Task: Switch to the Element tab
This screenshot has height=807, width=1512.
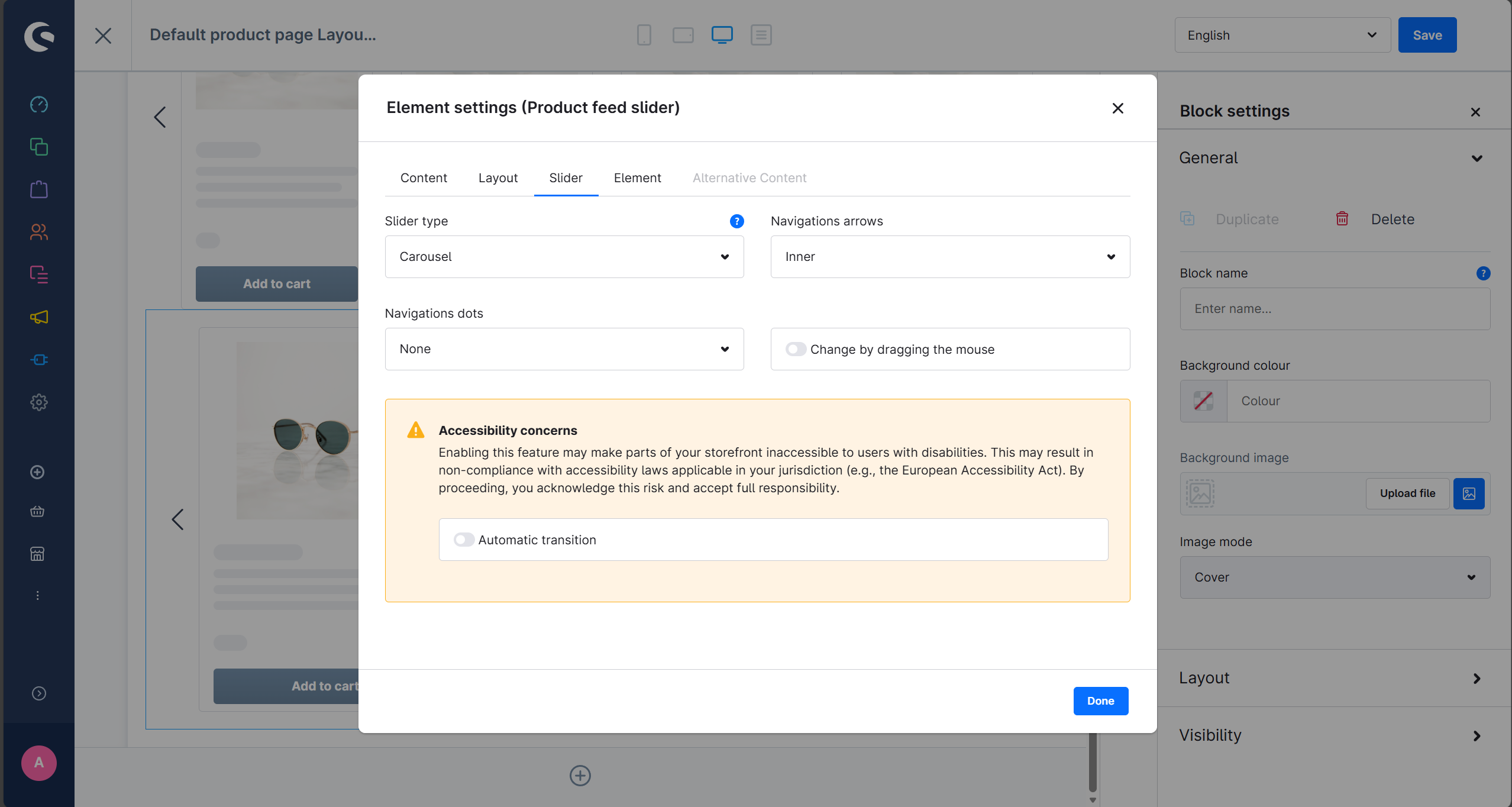Action: pyautogui.click(x=638, y=178)
